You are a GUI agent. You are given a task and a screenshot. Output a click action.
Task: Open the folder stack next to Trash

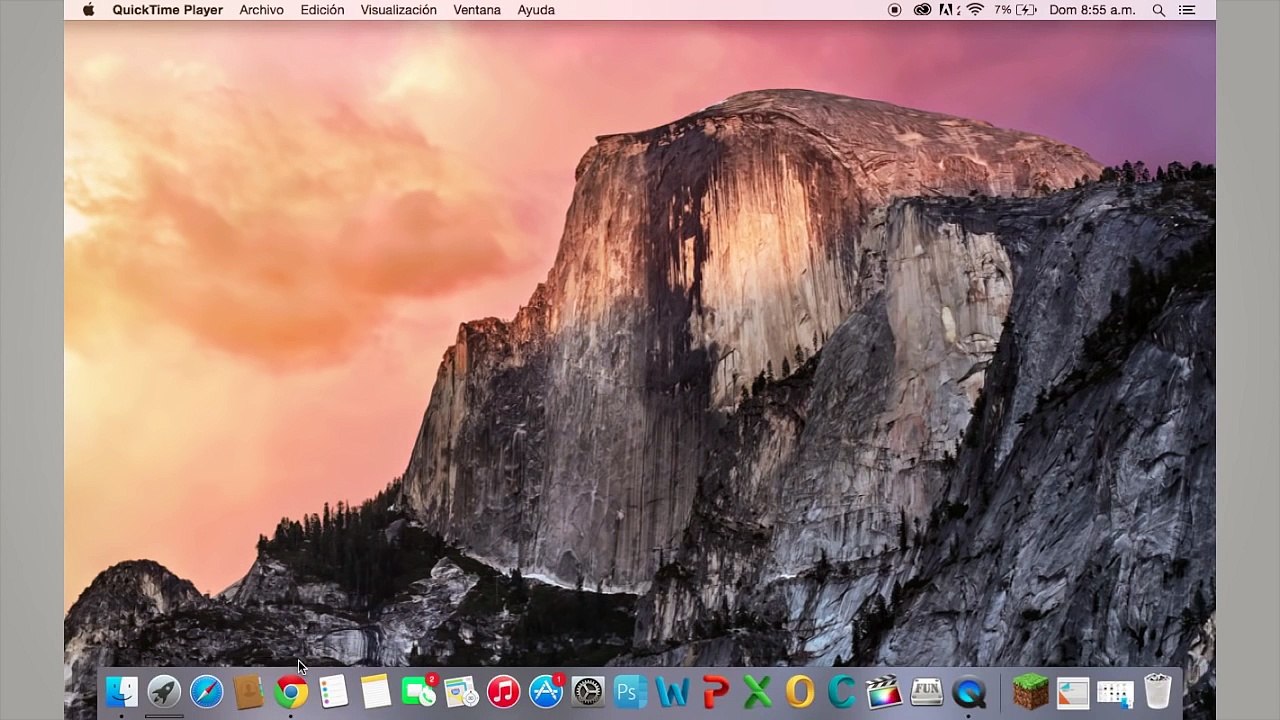pyautogui.click(x=1115, y=692)
